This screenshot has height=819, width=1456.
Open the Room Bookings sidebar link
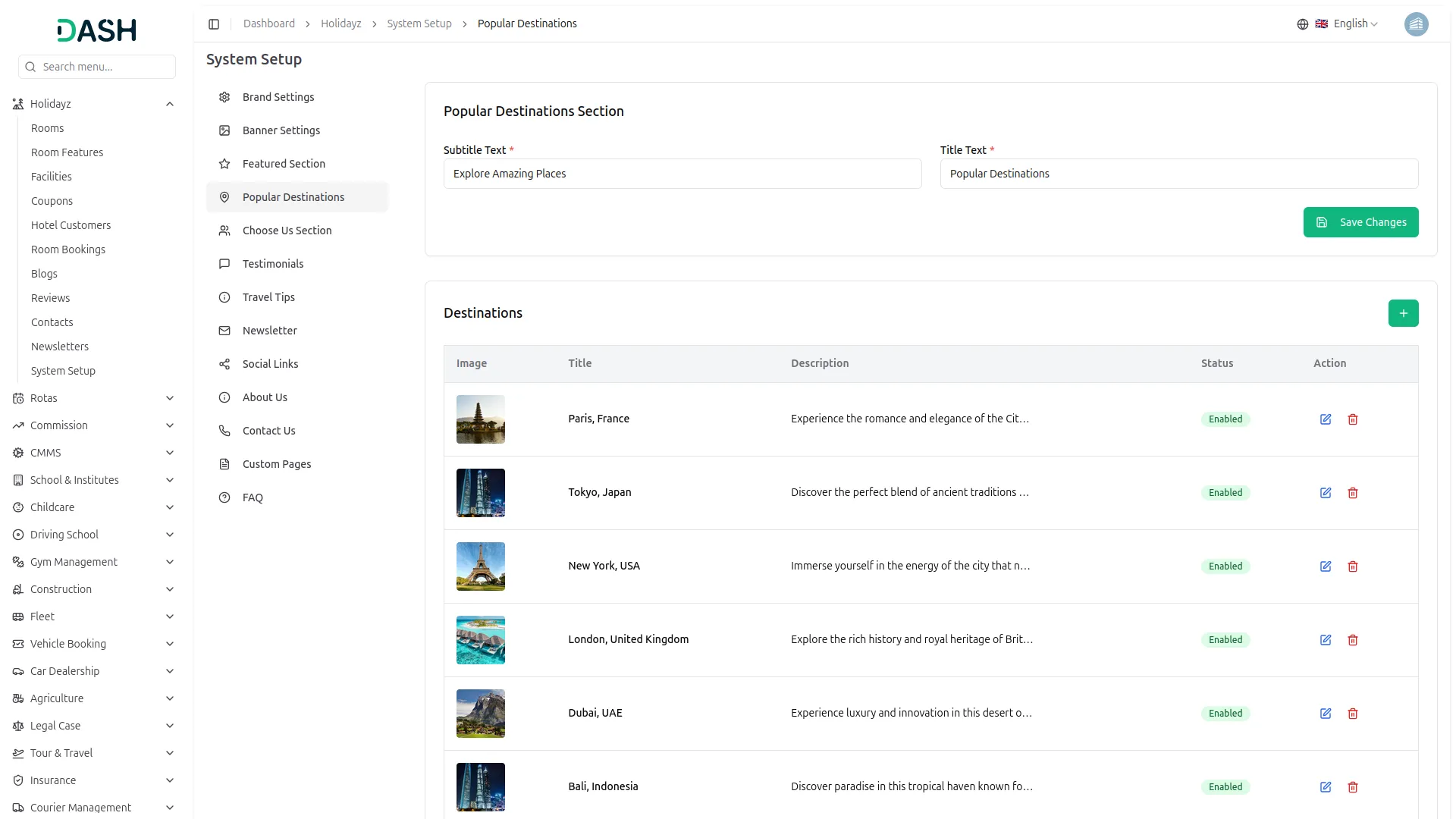68,249
